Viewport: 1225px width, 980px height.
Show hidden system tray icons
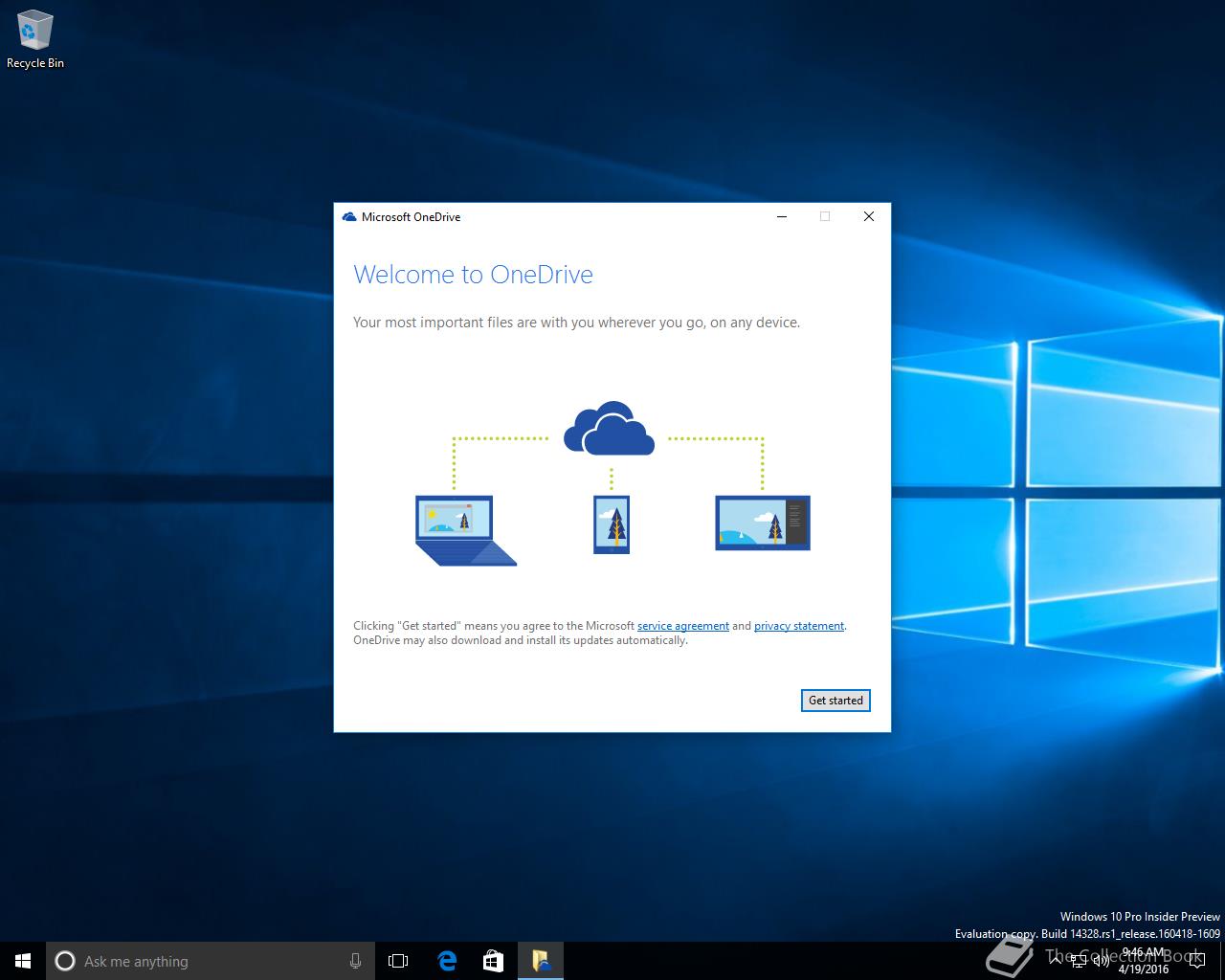click(1056, 961)
